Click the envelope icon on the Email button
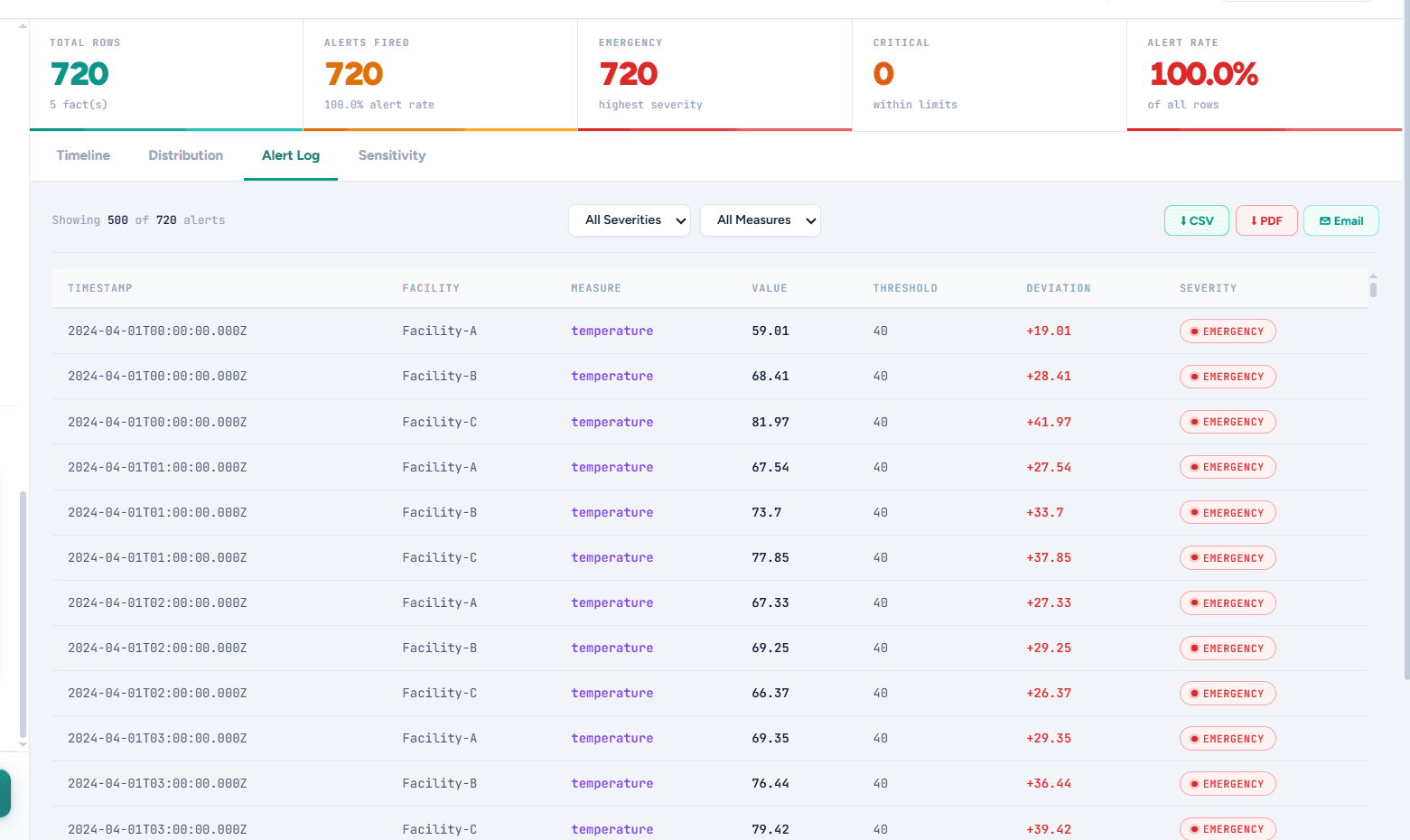 (1323, 219)
